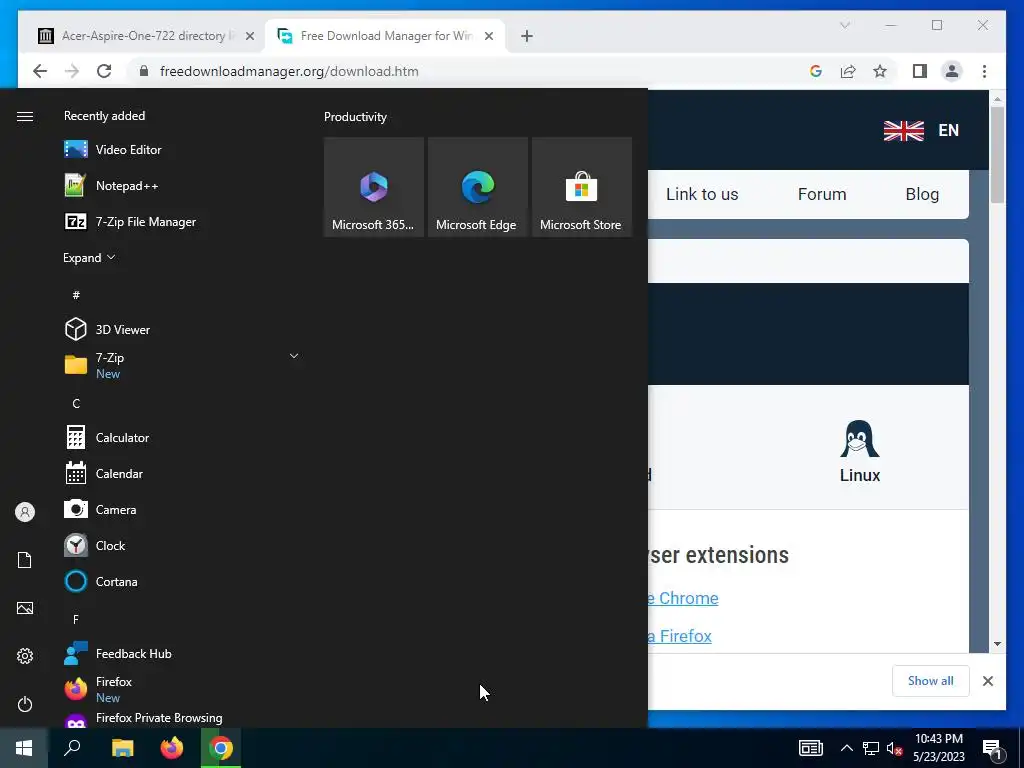Viewport: 1024px width, 768px height.
Task: Jump to the F letter group header
Action: pos(76,619)
